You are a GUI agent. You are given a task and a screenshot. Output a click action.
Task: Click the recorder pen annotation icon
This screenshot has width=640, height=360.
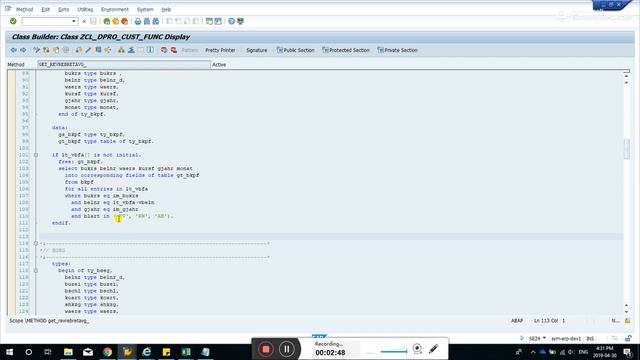point(434,349)
